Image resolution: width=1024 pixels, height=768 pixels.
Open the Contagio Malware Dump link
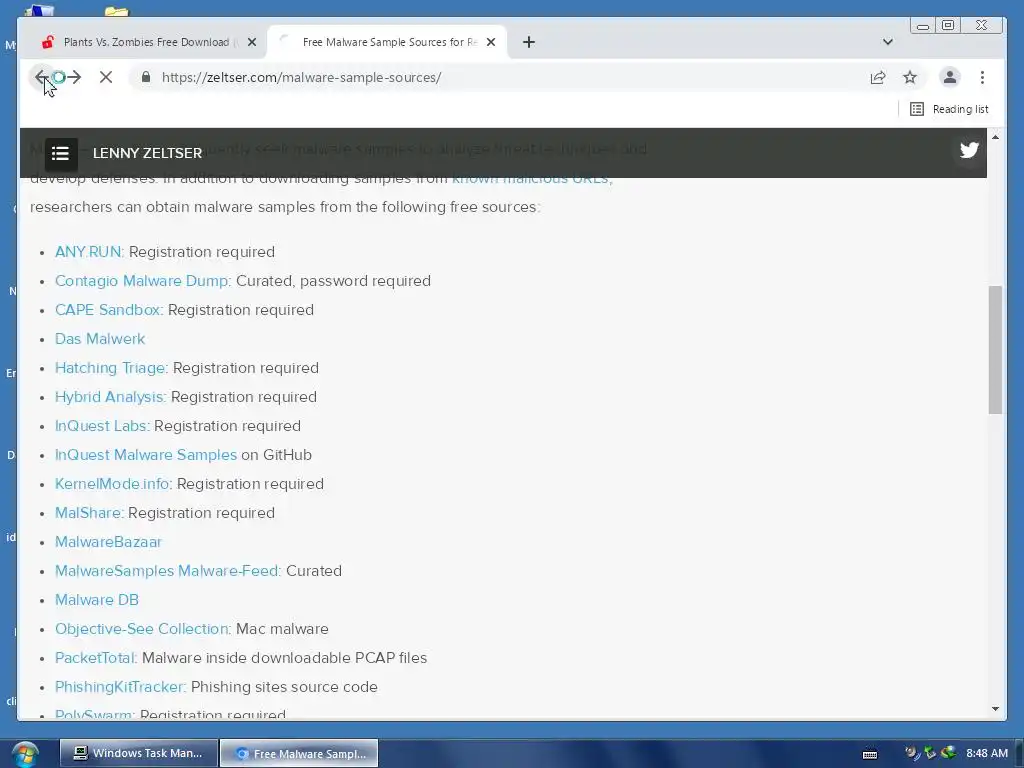click(142, 281)
